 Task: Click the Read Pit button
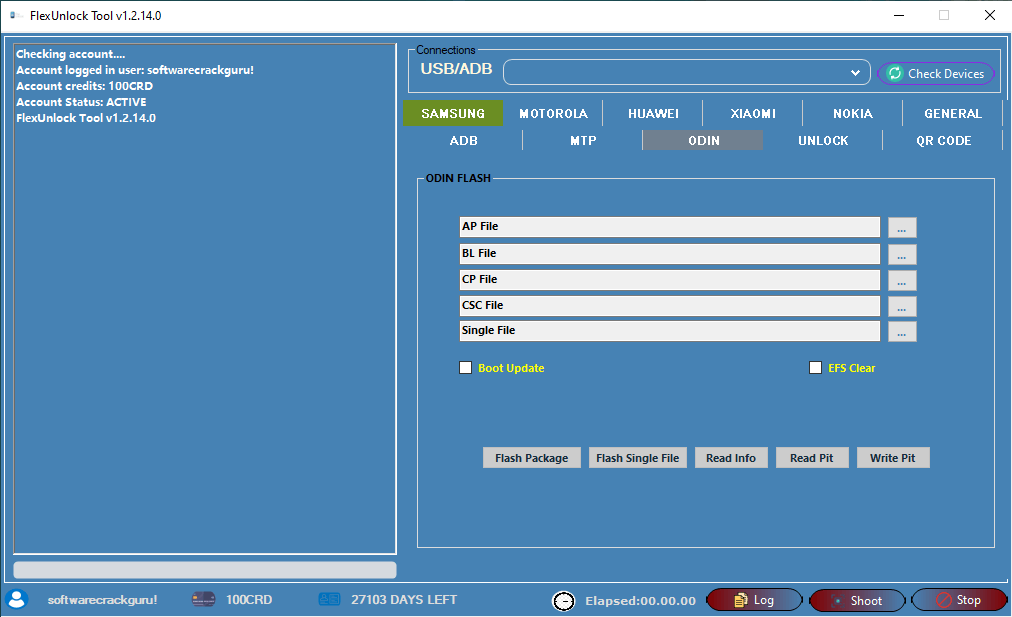tap(811, 458)
